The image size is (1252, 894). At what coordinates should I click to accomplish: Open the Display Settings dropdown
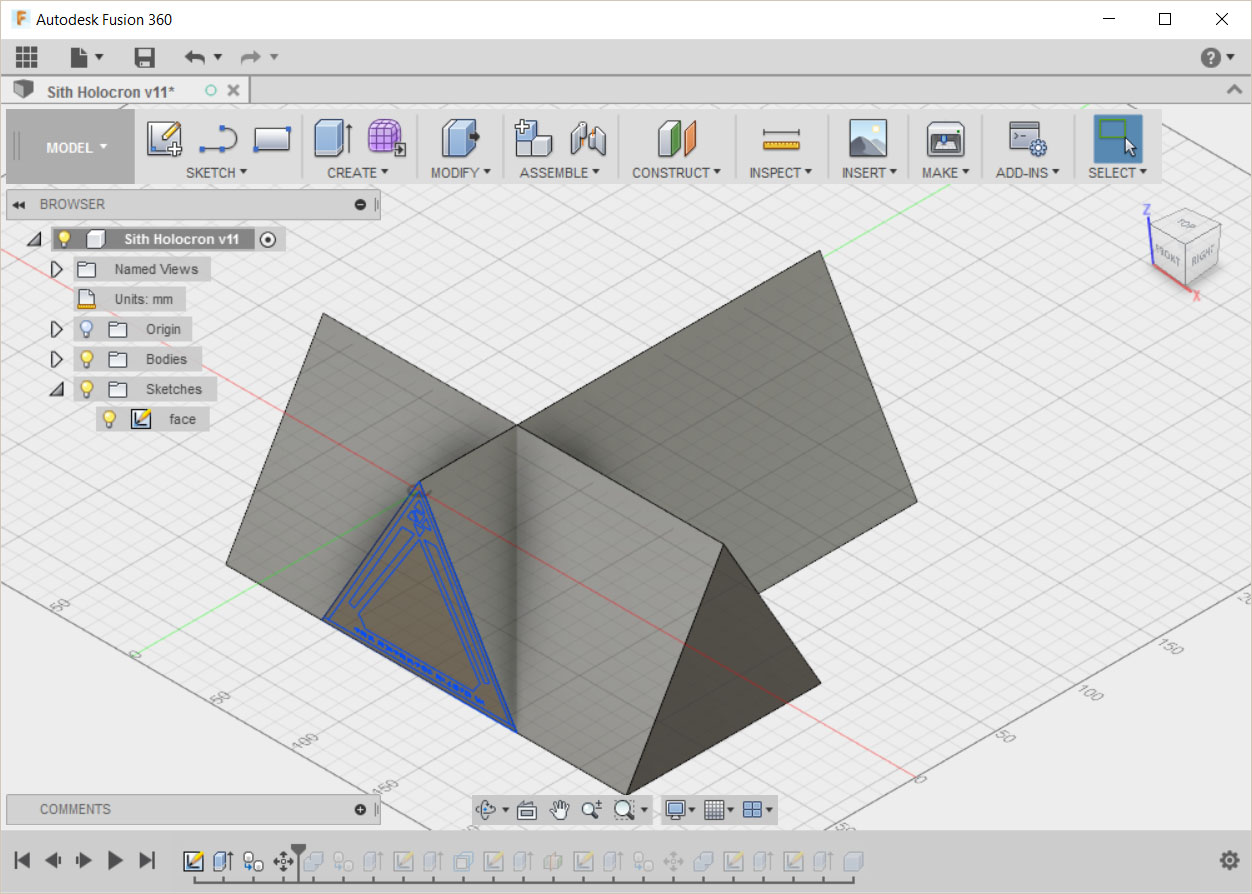(678, 810)
